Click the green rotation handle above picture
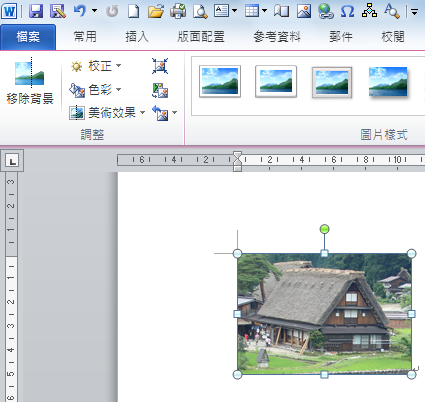 click(324, 229)
